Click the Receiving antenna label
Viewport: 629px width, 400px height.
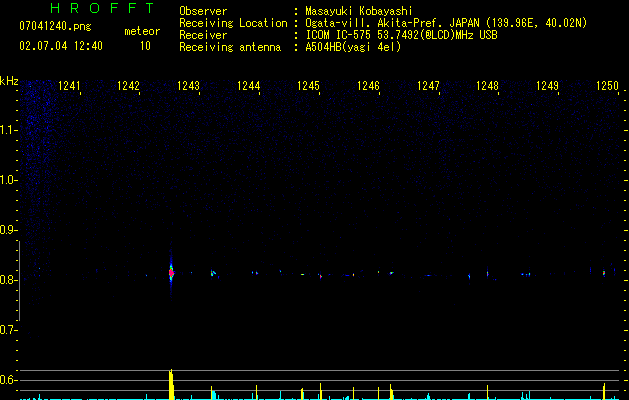(x=230, y=47)
